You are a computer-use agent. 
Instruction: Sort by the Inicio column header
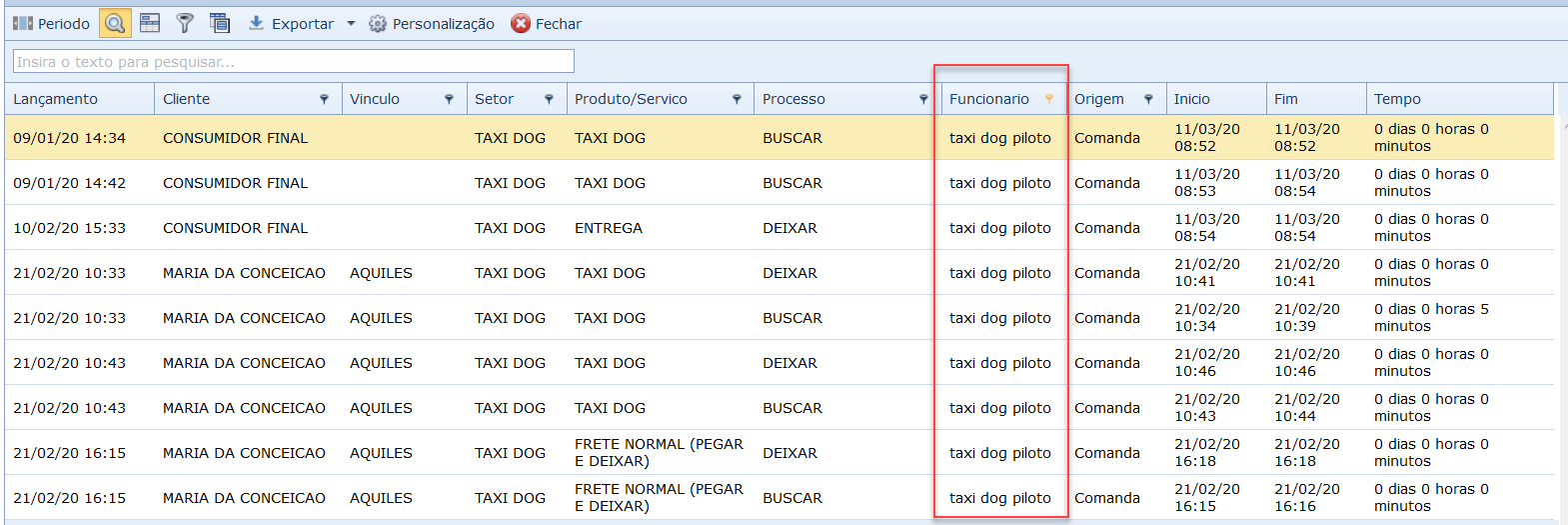coord(1216,99)
